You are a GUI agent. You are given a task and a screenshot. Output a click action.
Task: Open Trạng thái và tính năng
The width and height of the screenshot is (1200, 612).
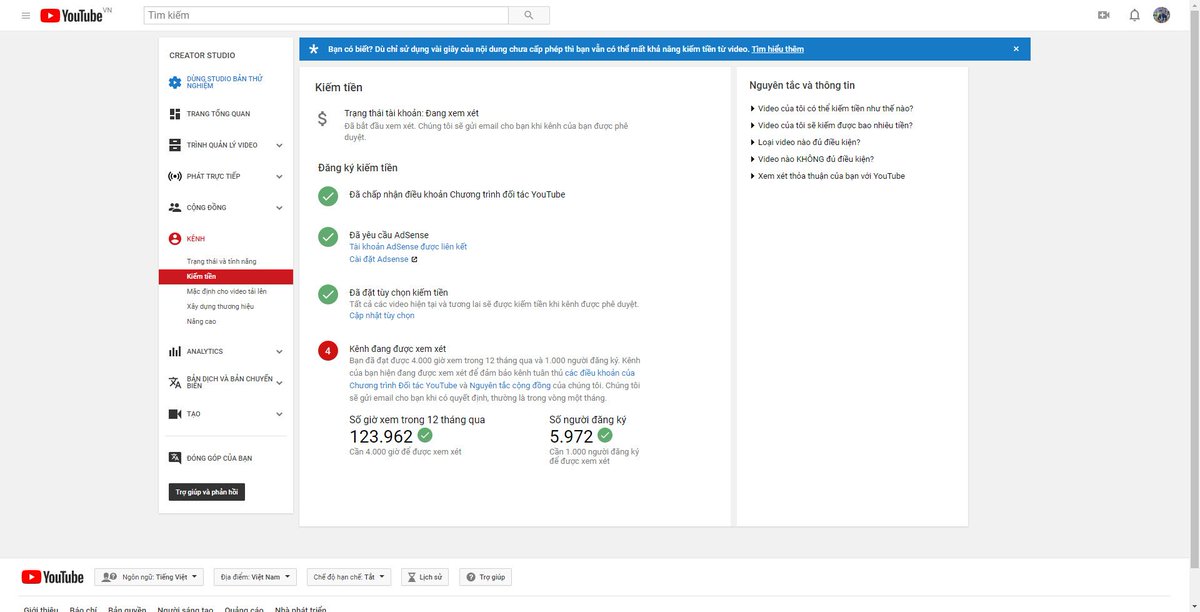pyautogui.click(x=221, y=261)
